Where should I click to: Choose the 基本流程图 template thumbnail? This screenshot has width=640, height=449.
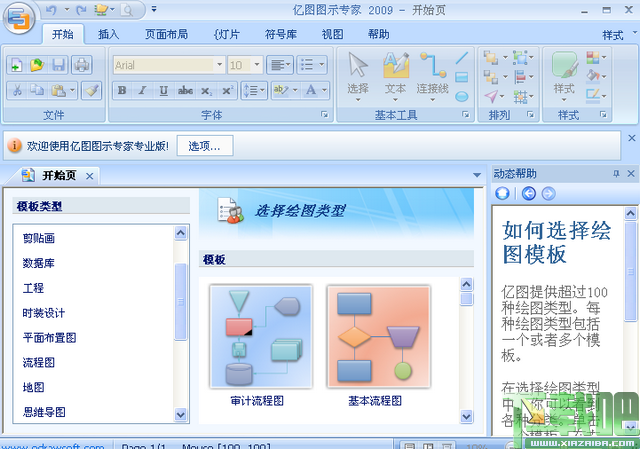378,336
